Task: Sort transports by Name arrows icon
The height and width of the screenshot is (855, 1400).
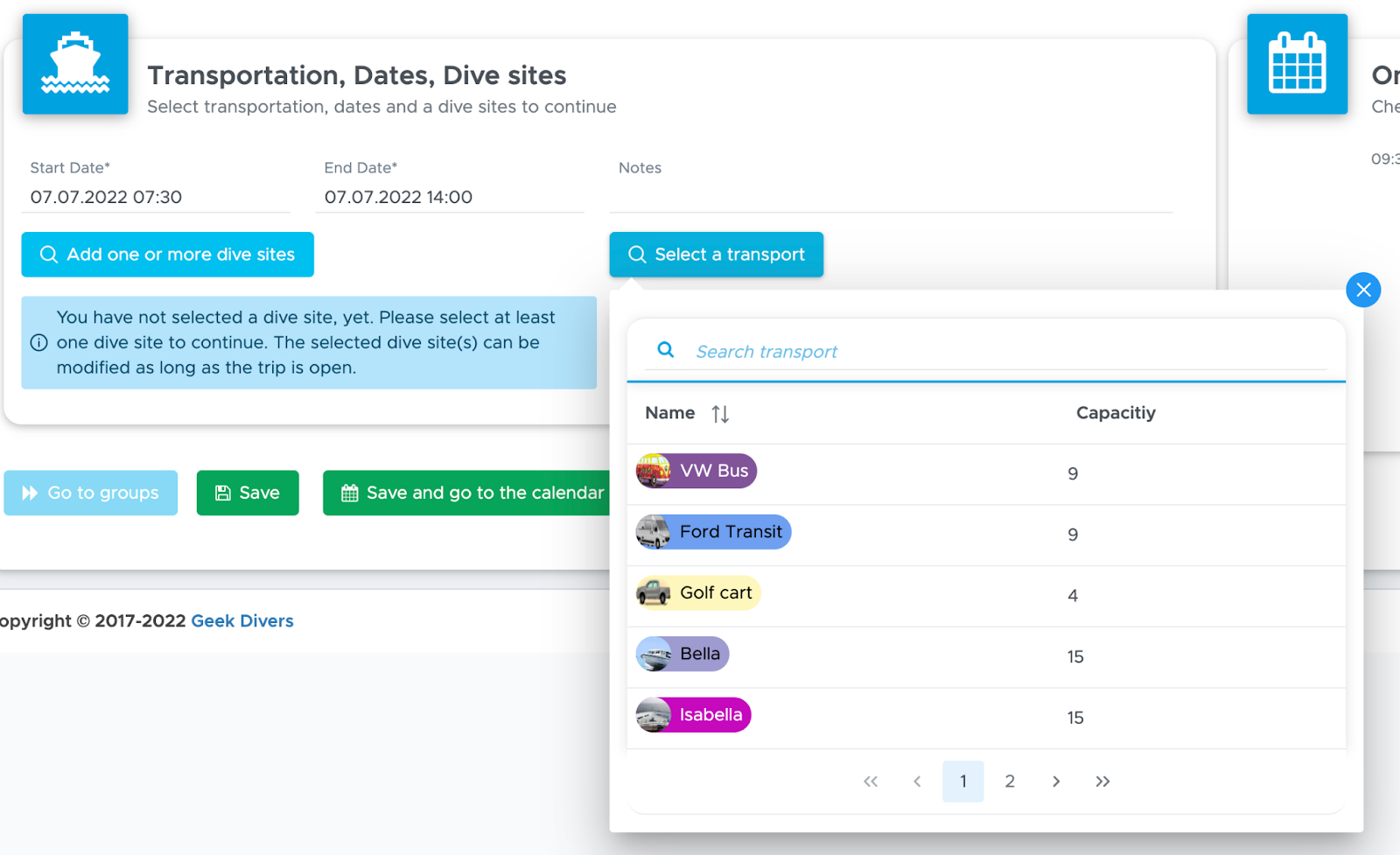Action: [x=720, y=414]
